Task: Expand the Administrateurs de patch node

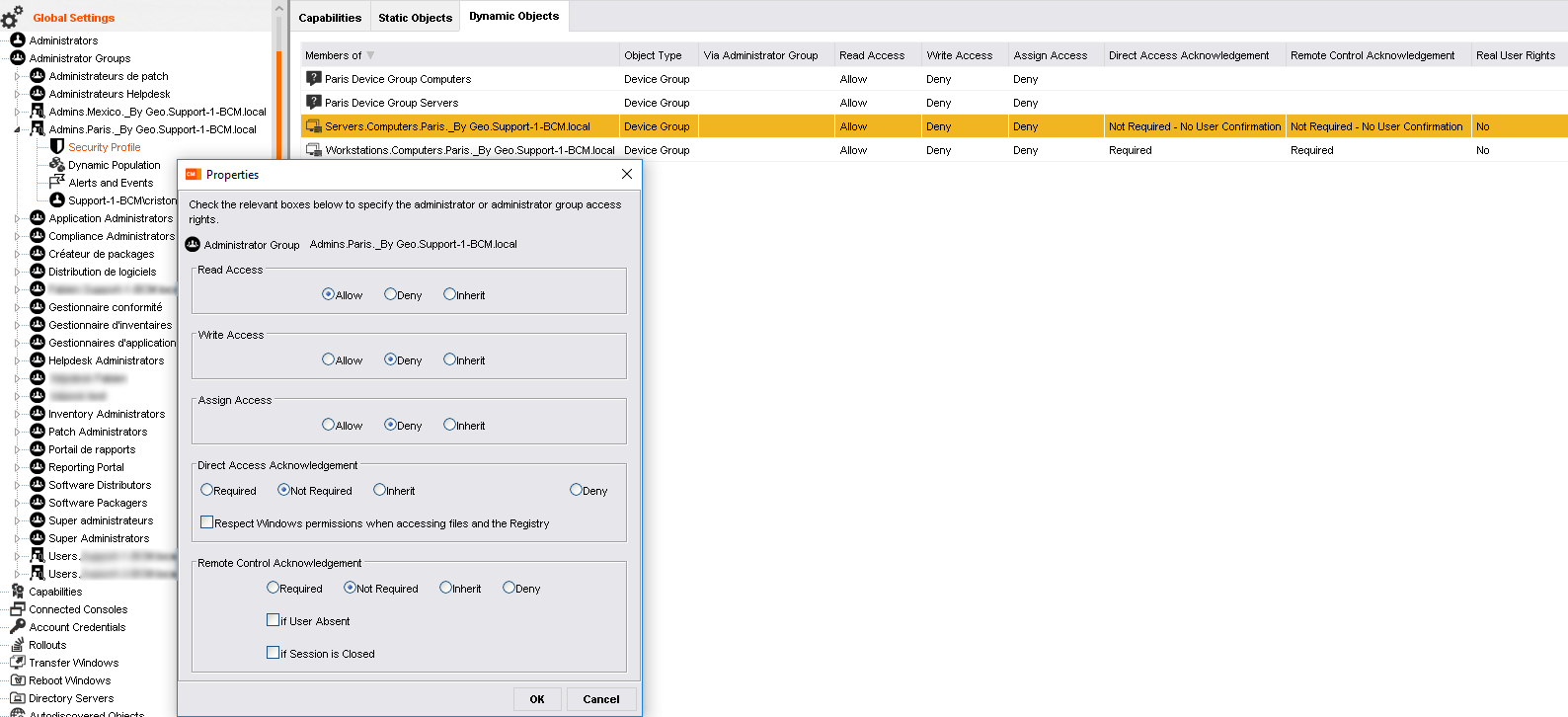Action: 17,76
